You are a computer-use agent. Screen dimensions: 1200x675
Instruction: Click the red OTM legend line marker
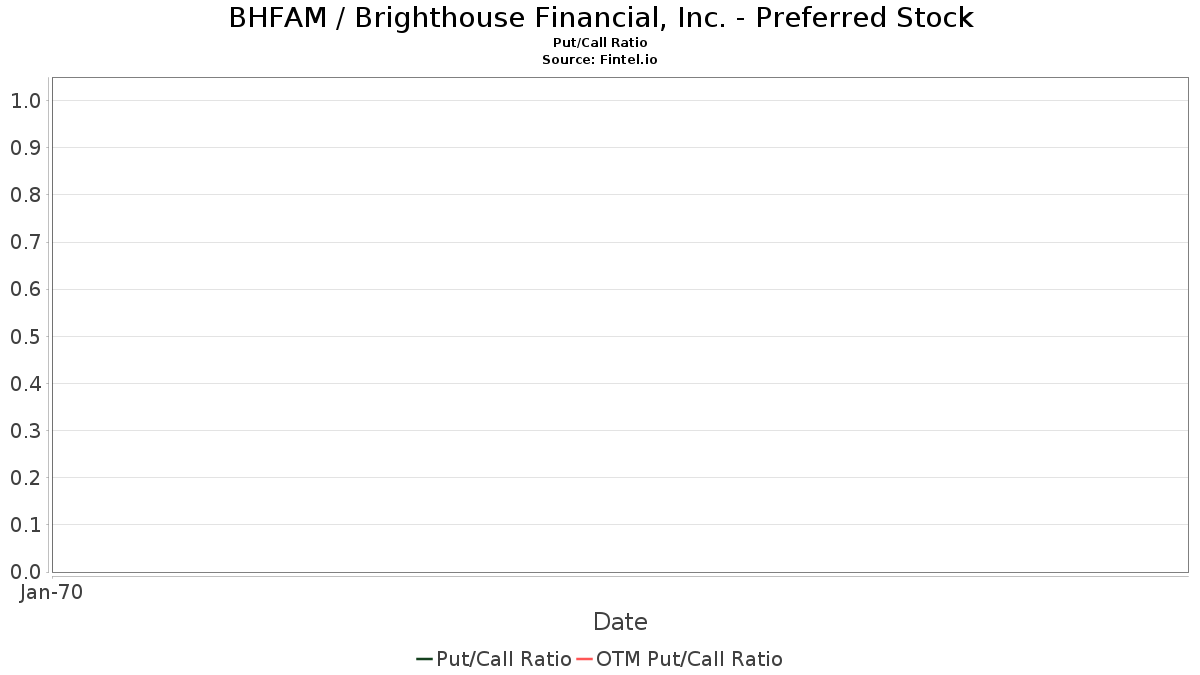click(584, 659)
